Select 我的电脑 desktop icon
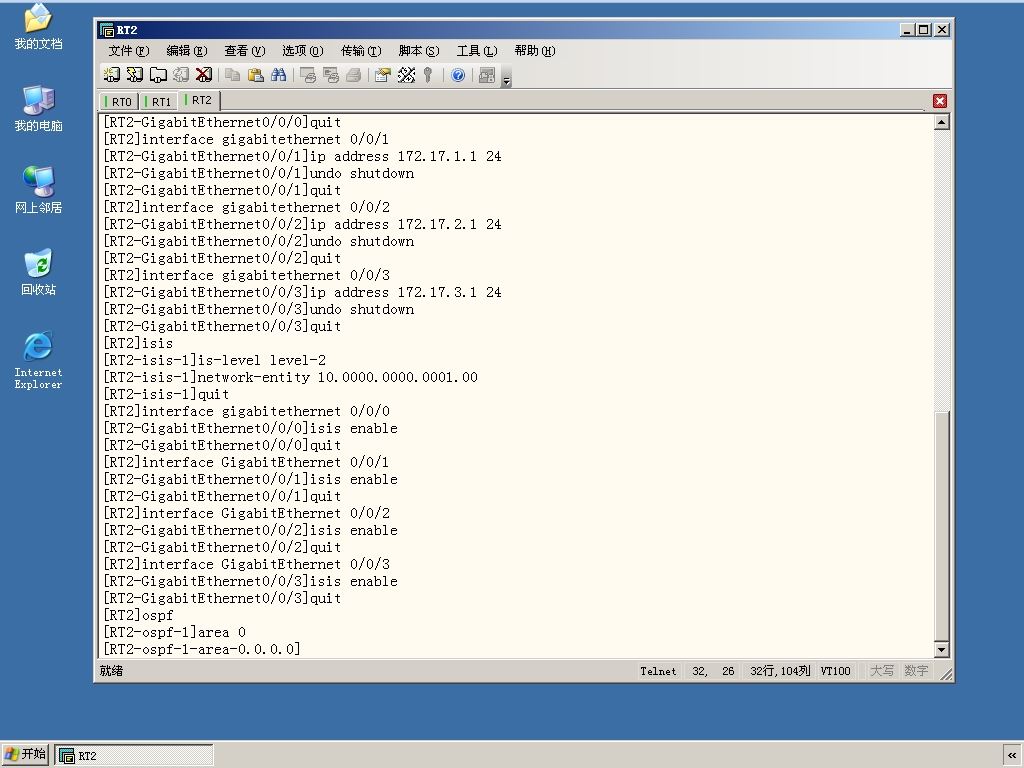This screenshot has width=1024, height=768. pos(38,108)
